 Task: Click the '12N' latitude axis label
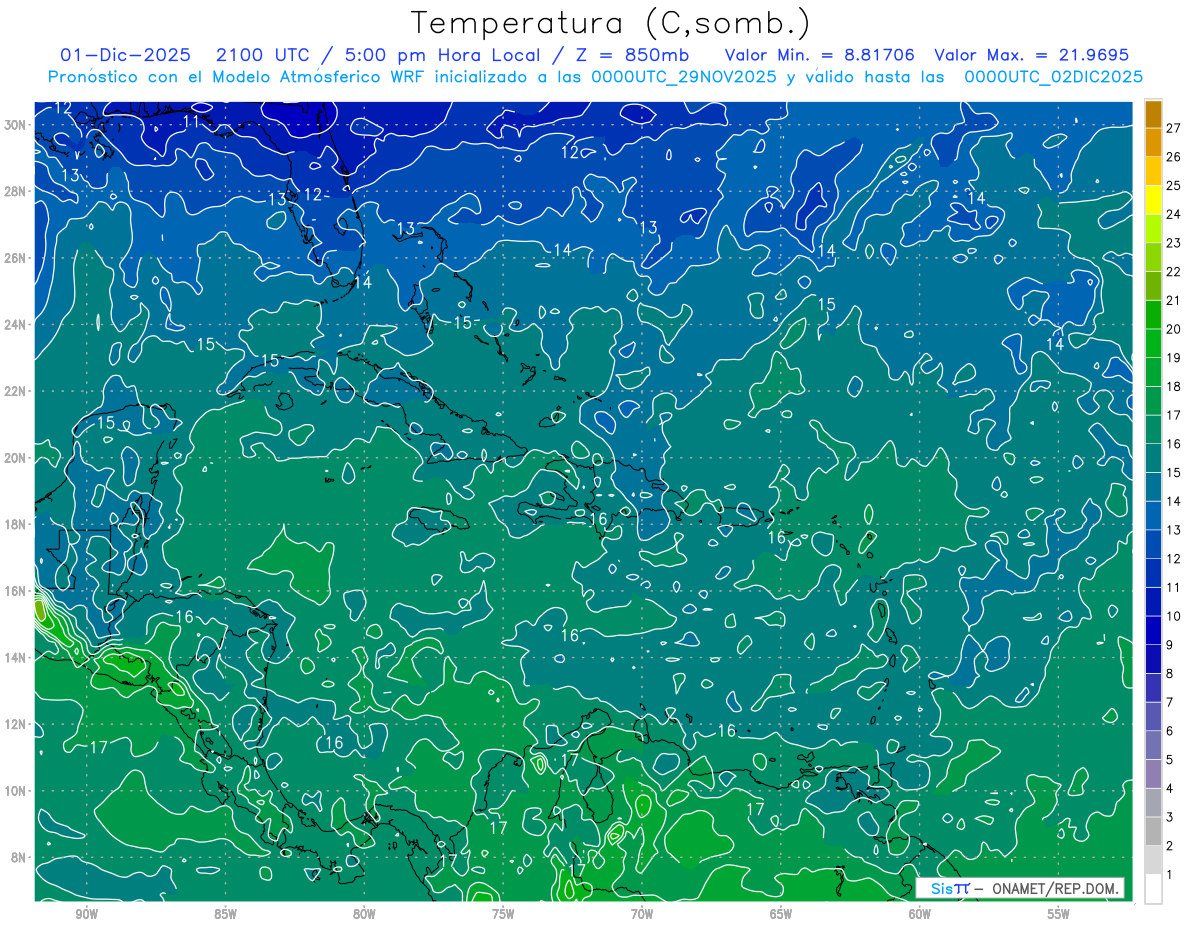pos(16,724)
